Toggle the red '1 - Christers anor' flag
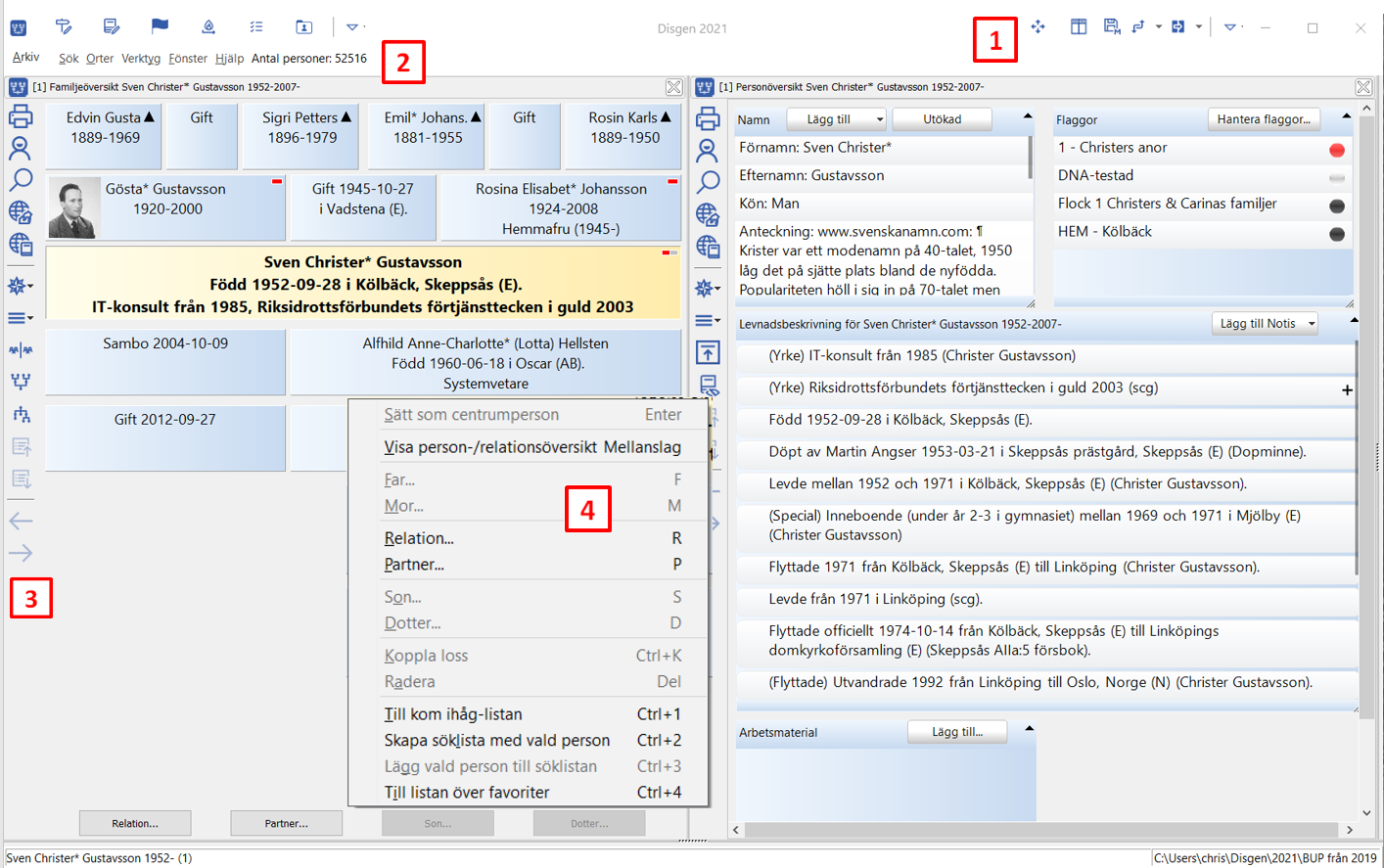This screenshot has height=868, width=1384. (x=1336, y=150)
